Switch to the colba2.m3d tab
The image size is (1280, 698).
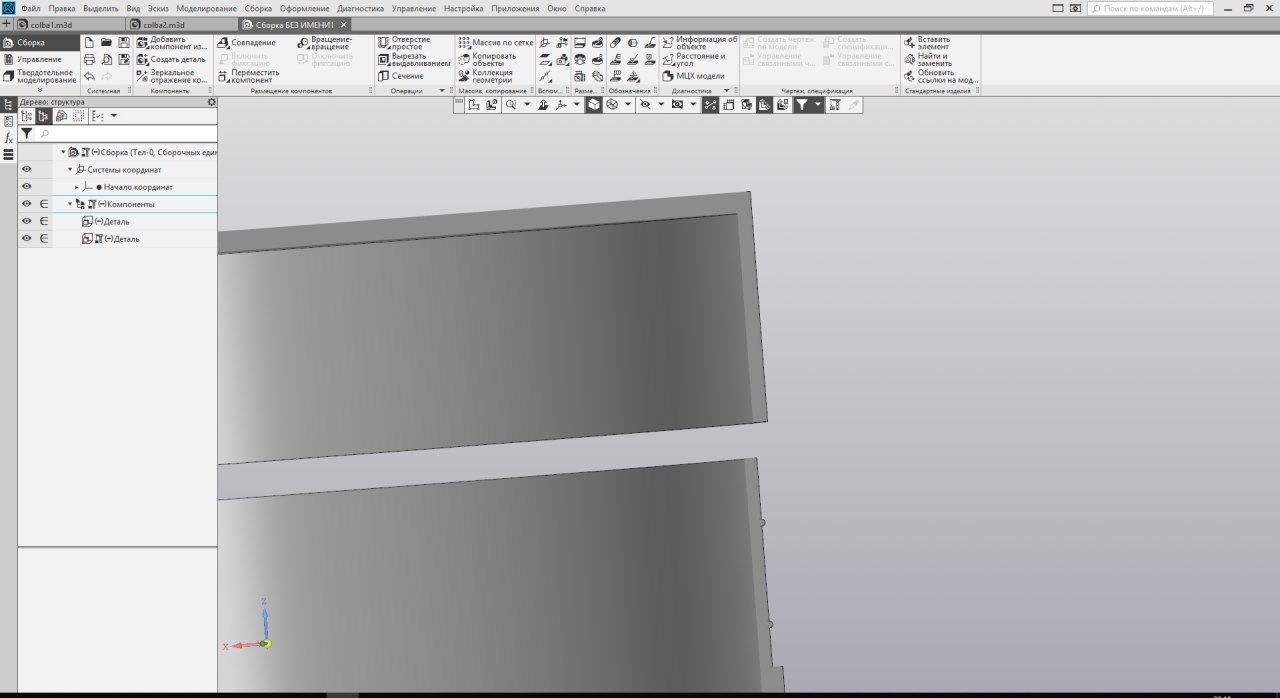[182, 24]
